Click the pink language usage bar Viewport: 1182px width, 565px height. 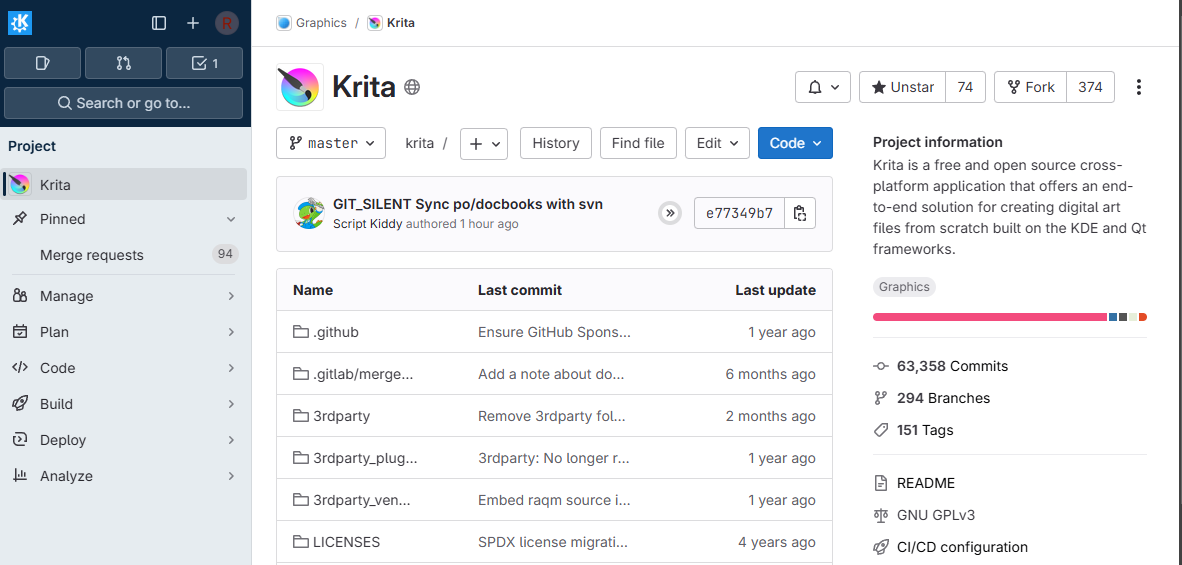point(990,317)
